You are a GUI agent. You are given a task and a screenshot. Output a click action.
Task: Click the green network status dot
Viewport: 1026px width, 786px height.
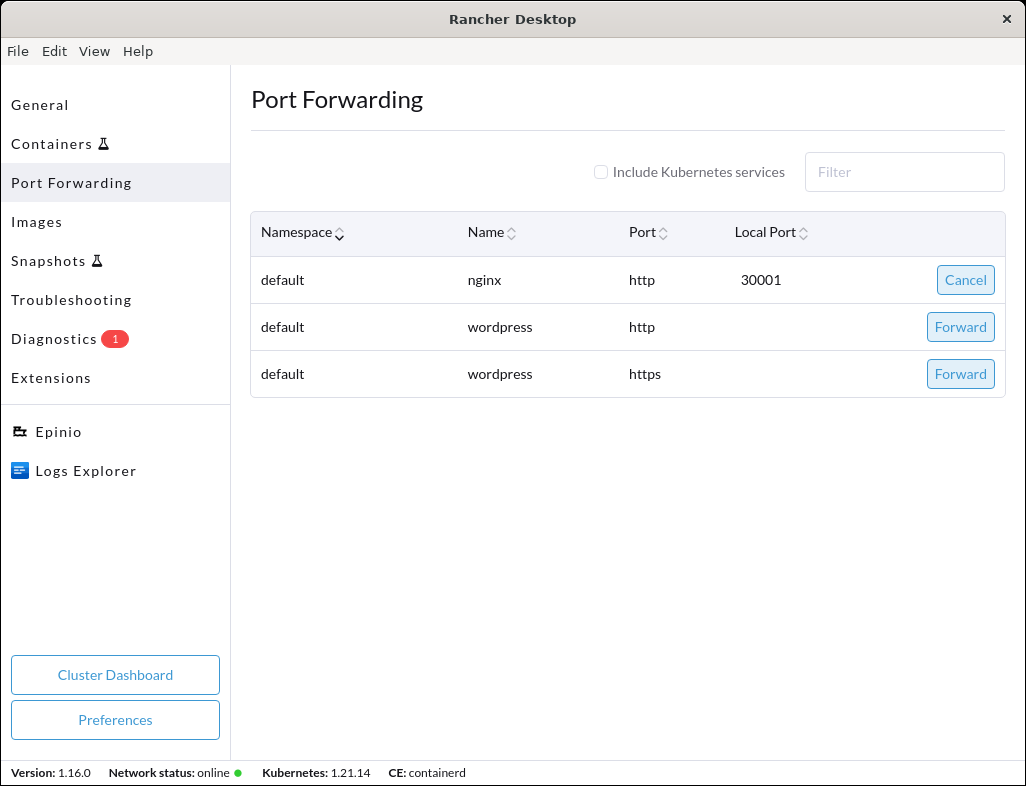point(236,772)
